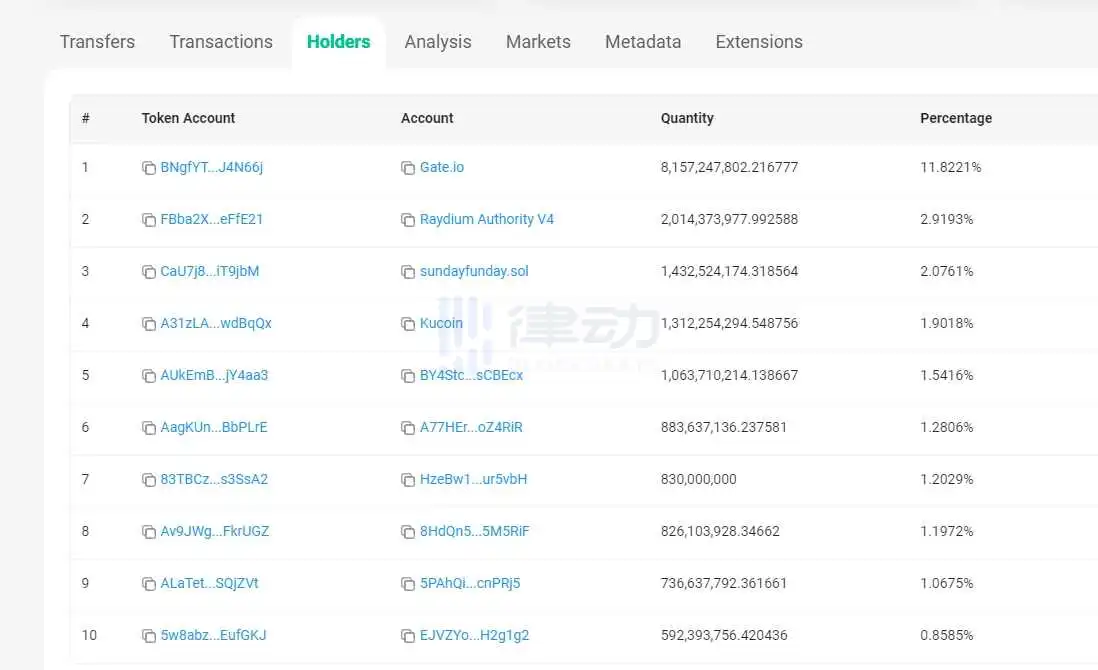The height and width of the screenshot is (670, 1098).
Task: Copy token account CaU7j8...iT9jbM icon
Action: (x=148, y=272)
